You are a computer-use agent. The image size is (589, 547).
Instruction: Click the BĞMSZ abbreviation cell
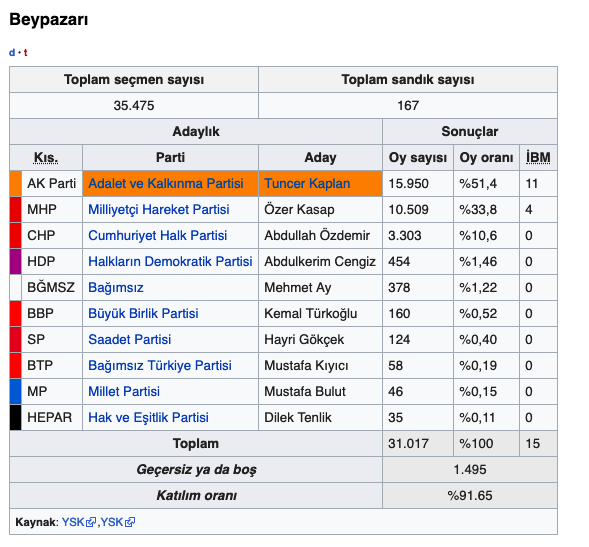point(51,287)
